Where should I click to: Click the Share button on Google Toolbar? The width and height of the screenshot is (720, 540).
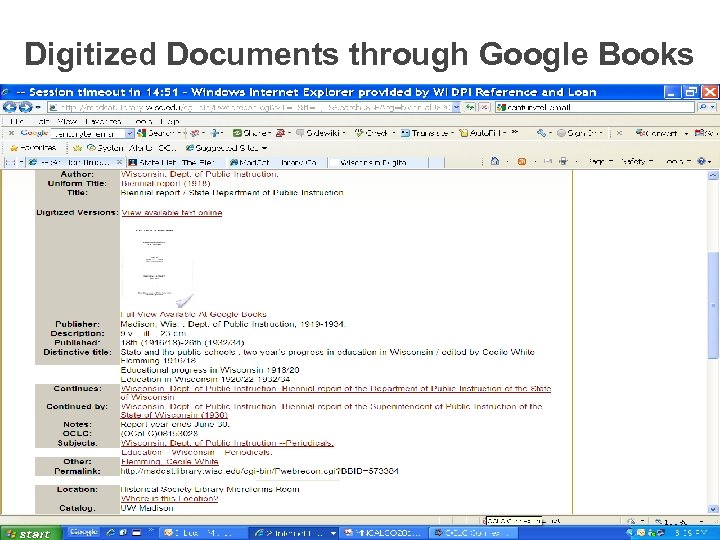pos(253,133)
